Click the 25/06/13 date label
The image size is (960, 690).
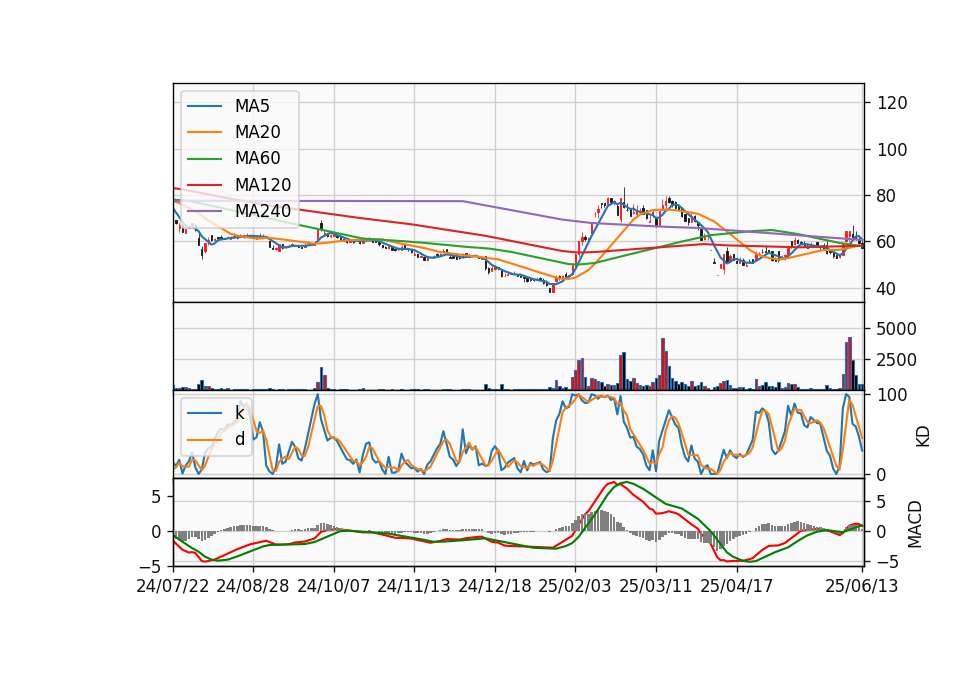tap(861, 586)
